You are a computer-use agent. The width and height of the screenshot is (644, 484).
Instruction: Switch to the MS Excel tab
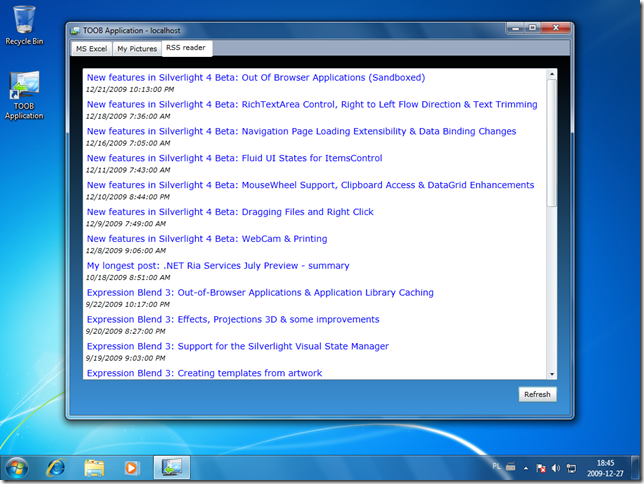pyautogui.click(x=92, y=48)
